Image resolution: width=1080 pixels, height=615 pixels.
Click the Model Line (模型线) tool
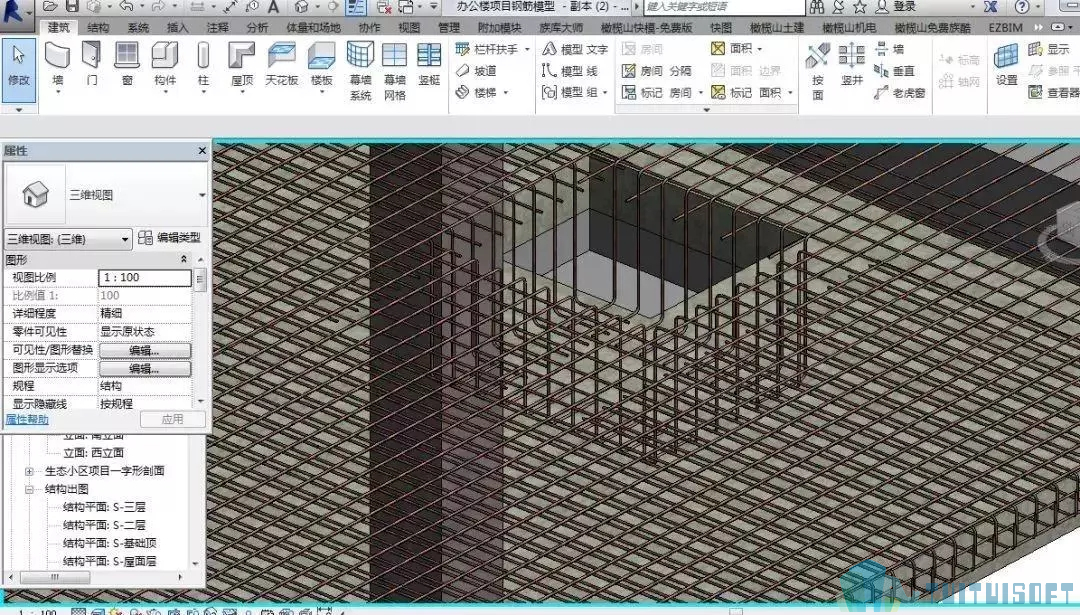(x=570, y=71)
